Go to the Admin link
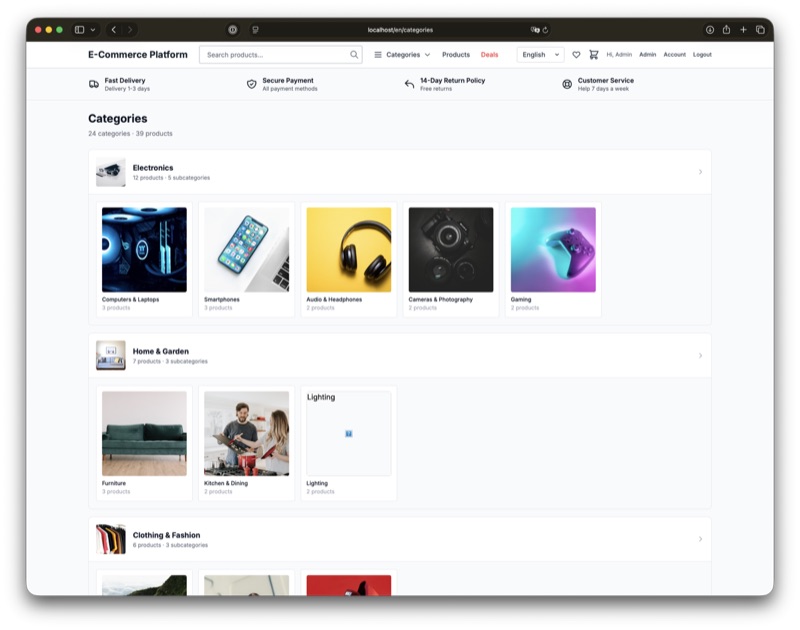 pyautogui.click(x=647, y=55)
